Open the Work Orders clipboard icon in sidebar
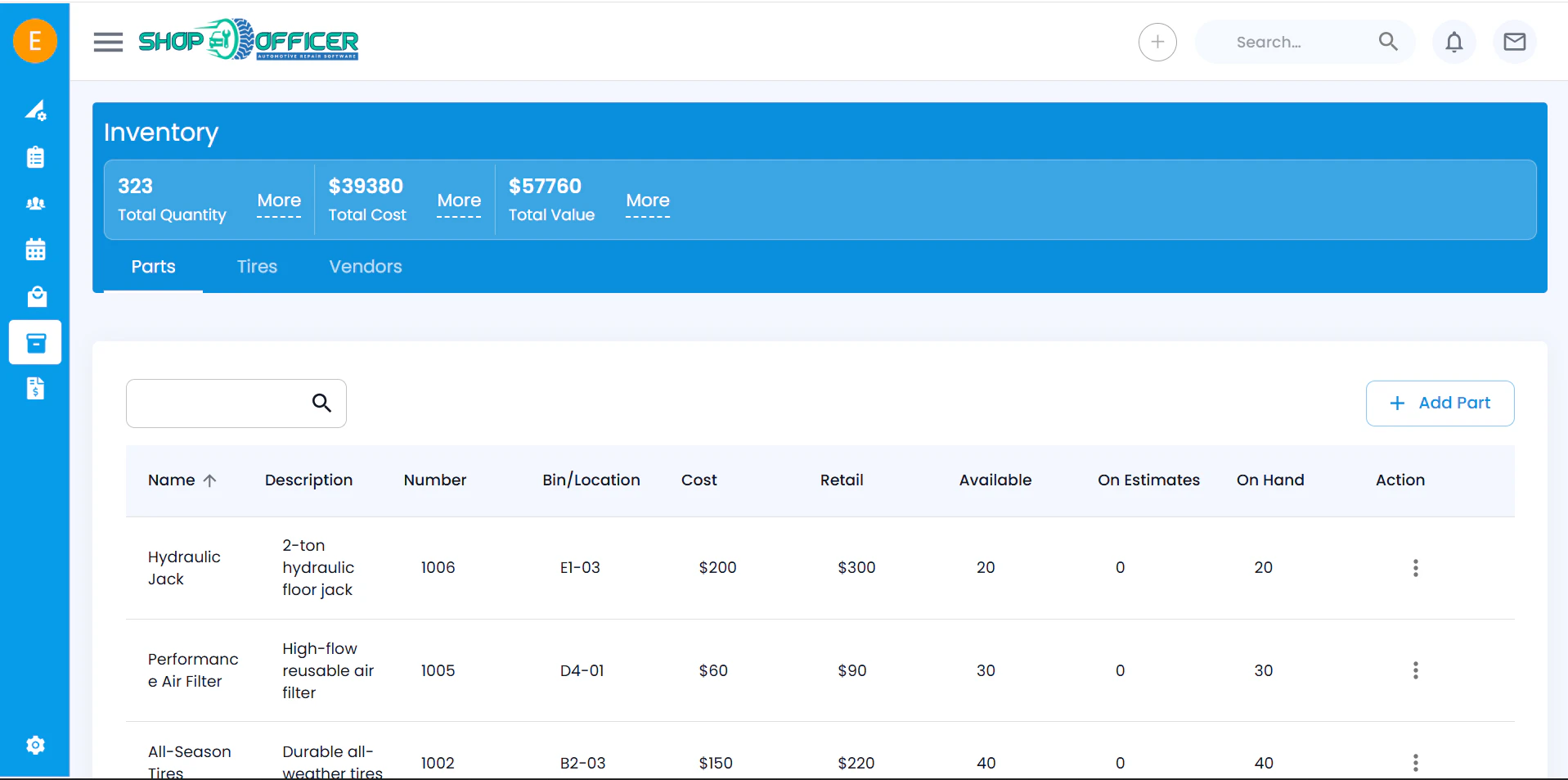 coord(36,157)
